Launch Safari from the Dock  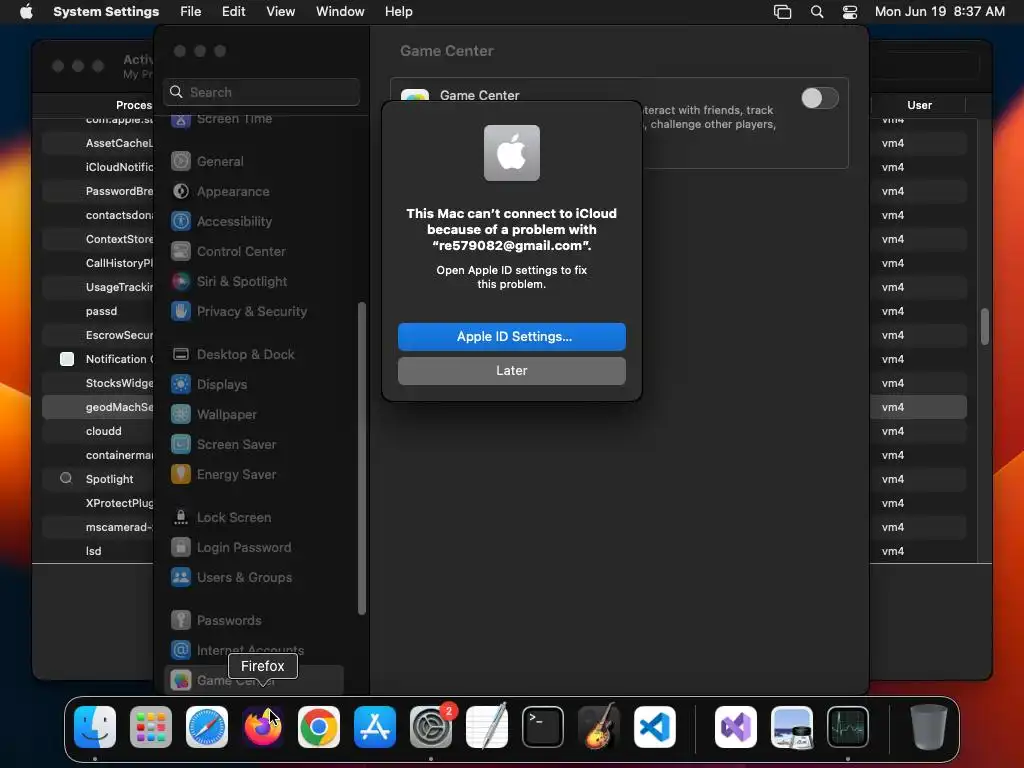tap(207, 726)
